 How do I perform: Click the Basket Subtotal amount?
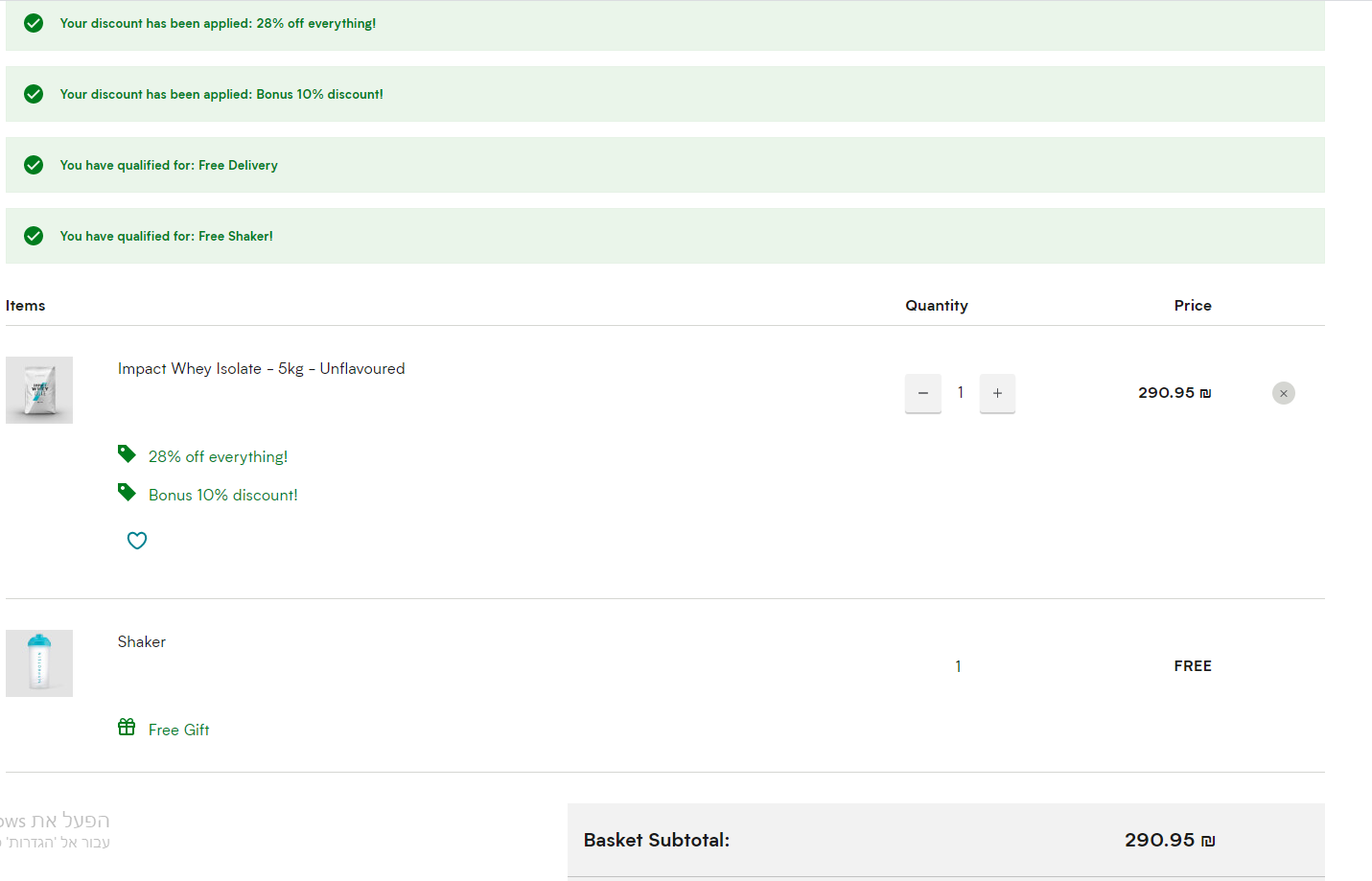tap(1169, 840)
